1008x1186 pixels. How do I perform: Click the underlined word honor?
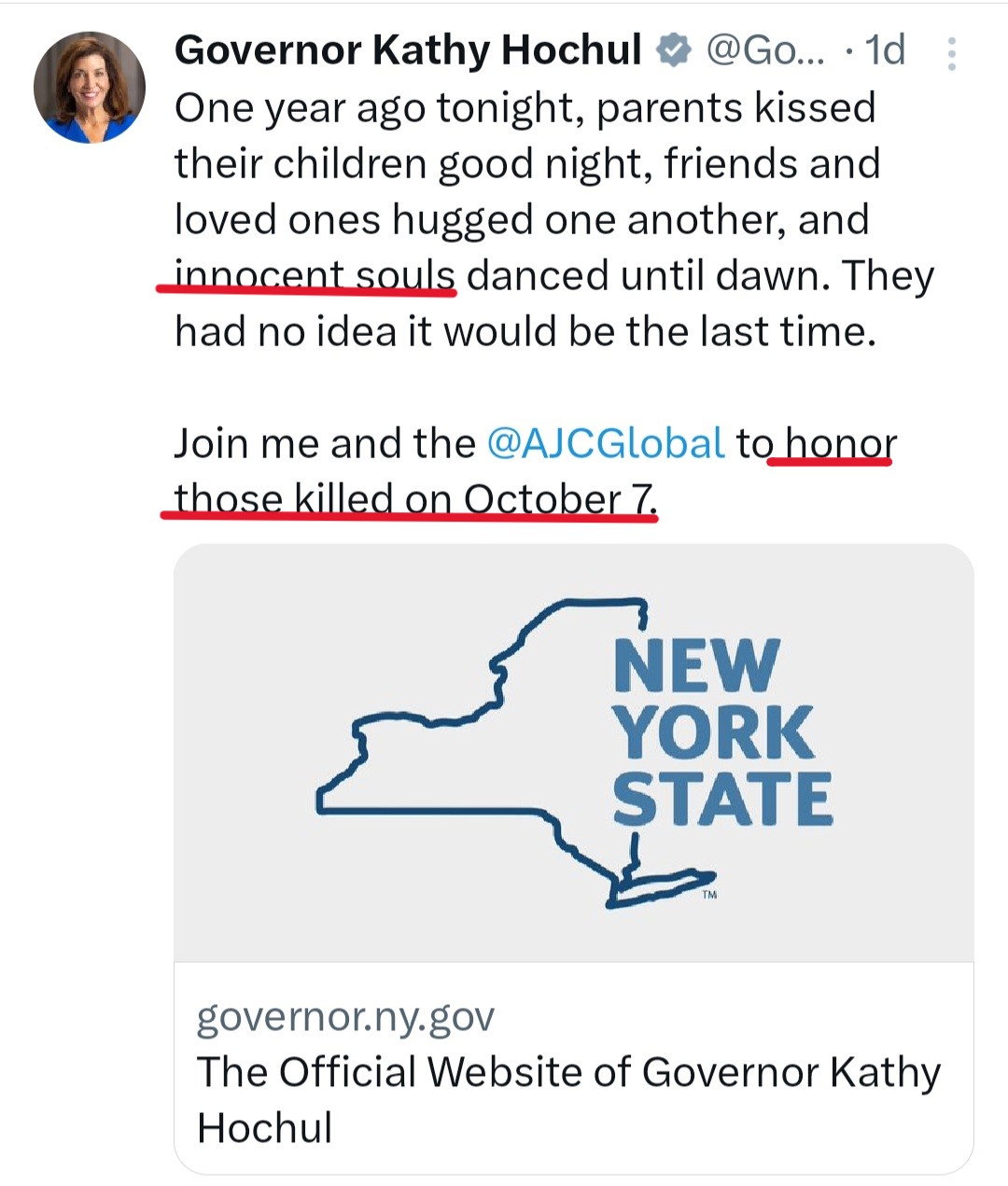(840, 443)
